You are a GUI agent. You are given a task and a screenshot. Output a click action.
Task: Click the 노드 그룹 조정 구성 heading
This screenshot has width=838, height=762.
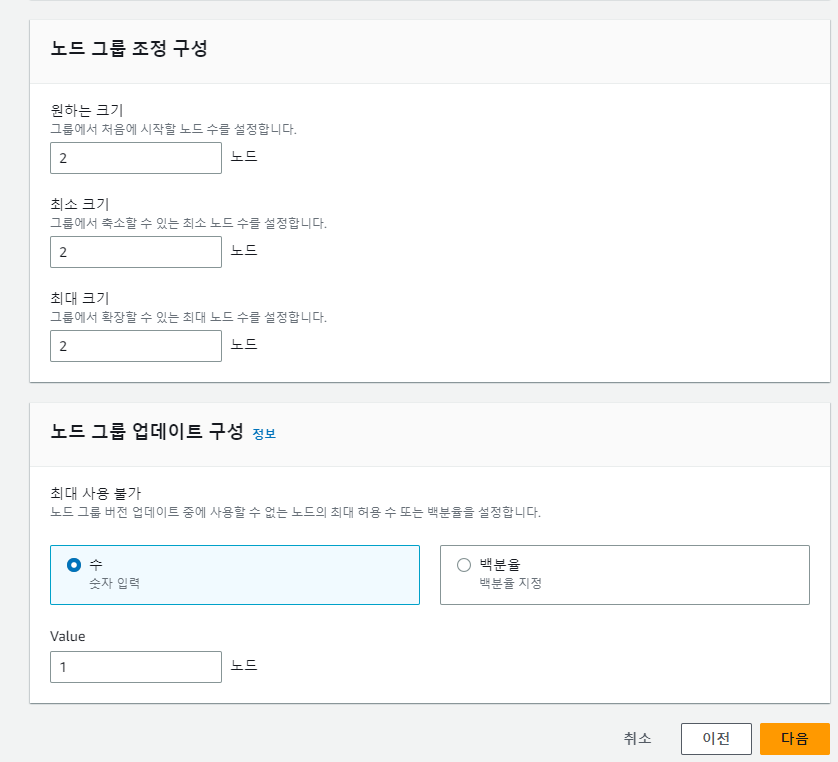(x=129, y=49)
